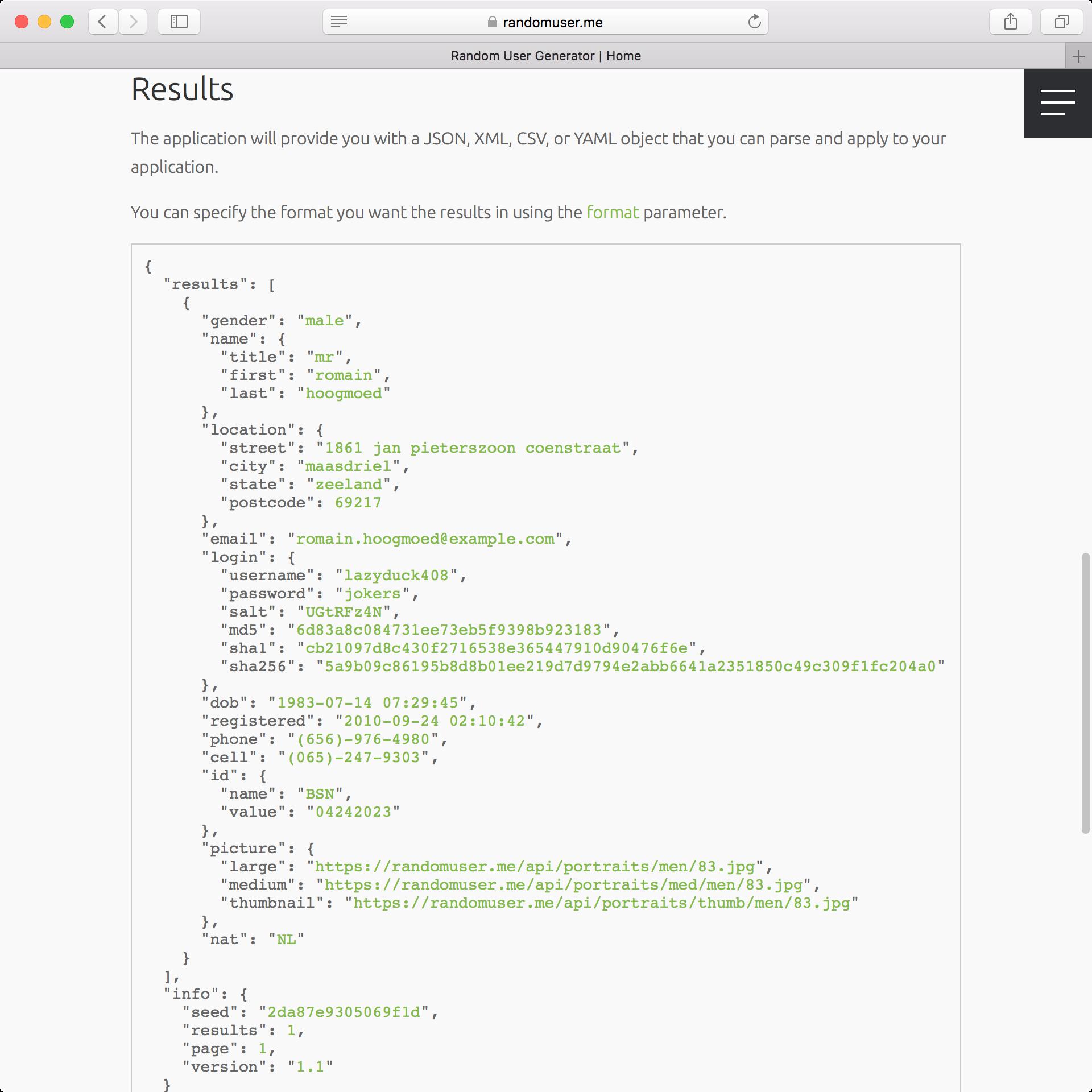Click the dob value 1983-07-14 07:29:45
The width and height of the screenshot is (1092, 1092).
367,703
